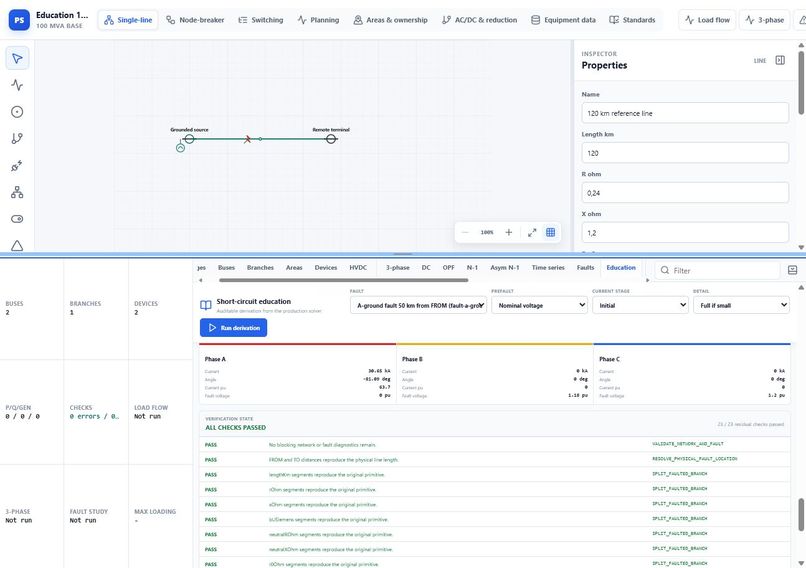Collapse the Inspector panel icon

click(x=780, y=60)
